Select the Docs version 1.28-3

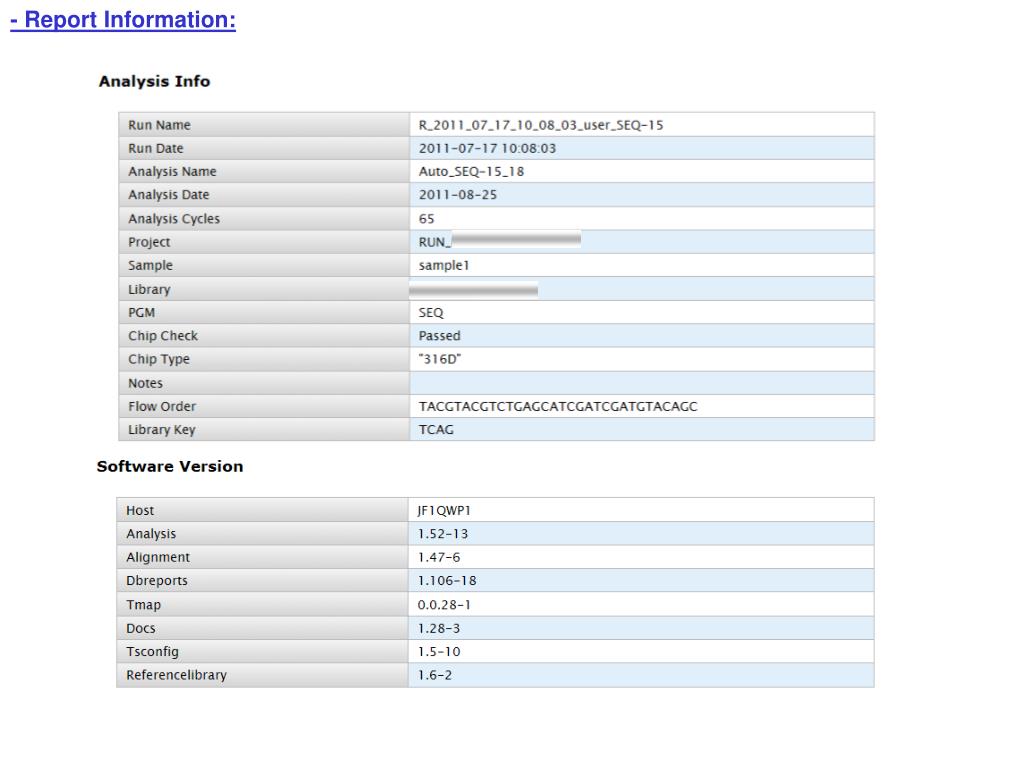click(x=439, y=628)
